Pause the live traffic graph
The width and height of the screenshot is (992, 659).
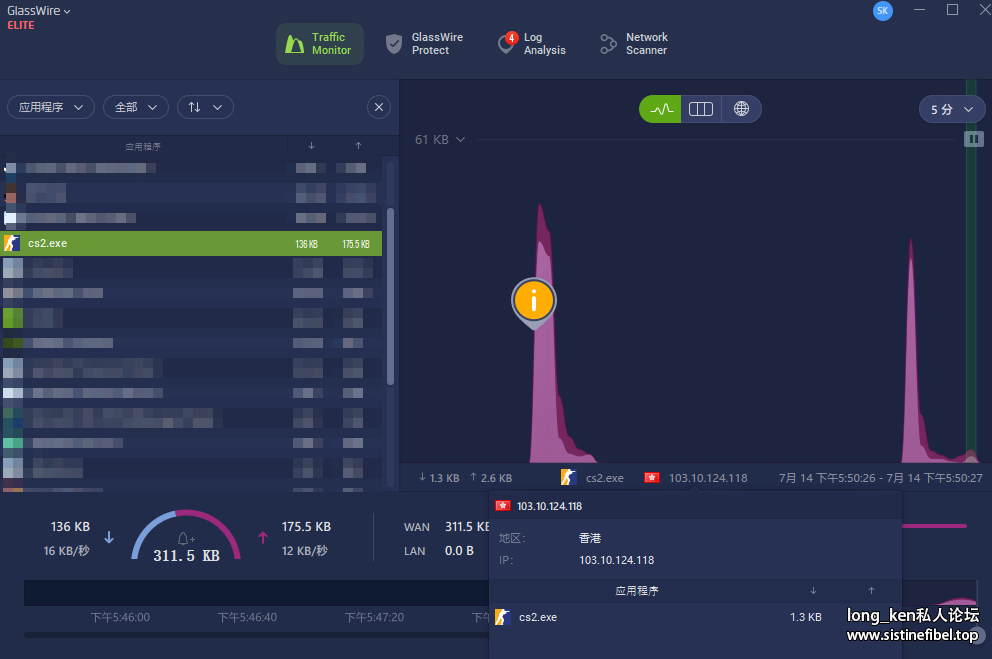973,139
